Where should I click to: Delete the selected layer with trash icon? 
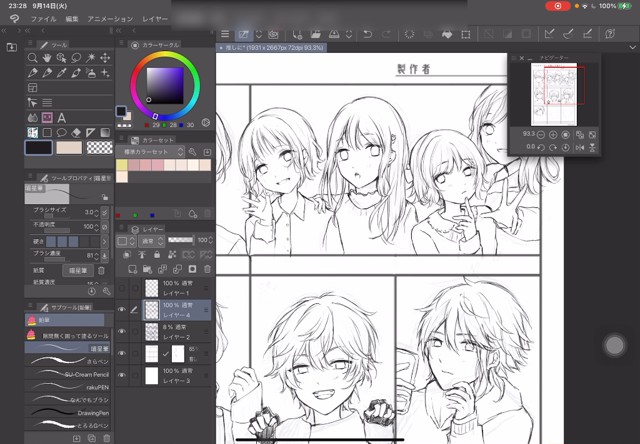point(207,269)
